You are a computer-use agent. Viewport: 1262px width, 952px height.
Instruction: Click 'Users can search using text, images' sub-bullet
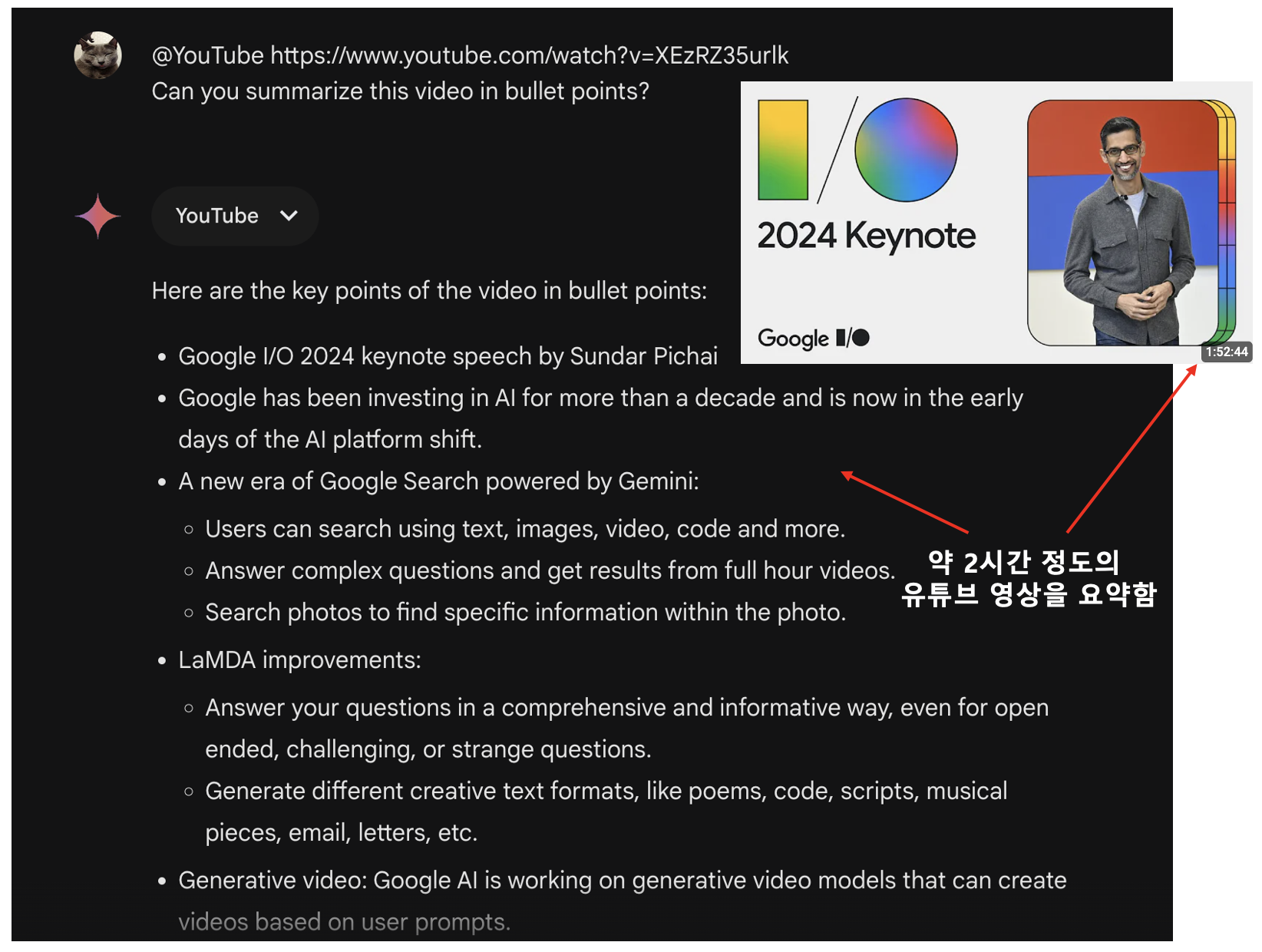(525, 528)
